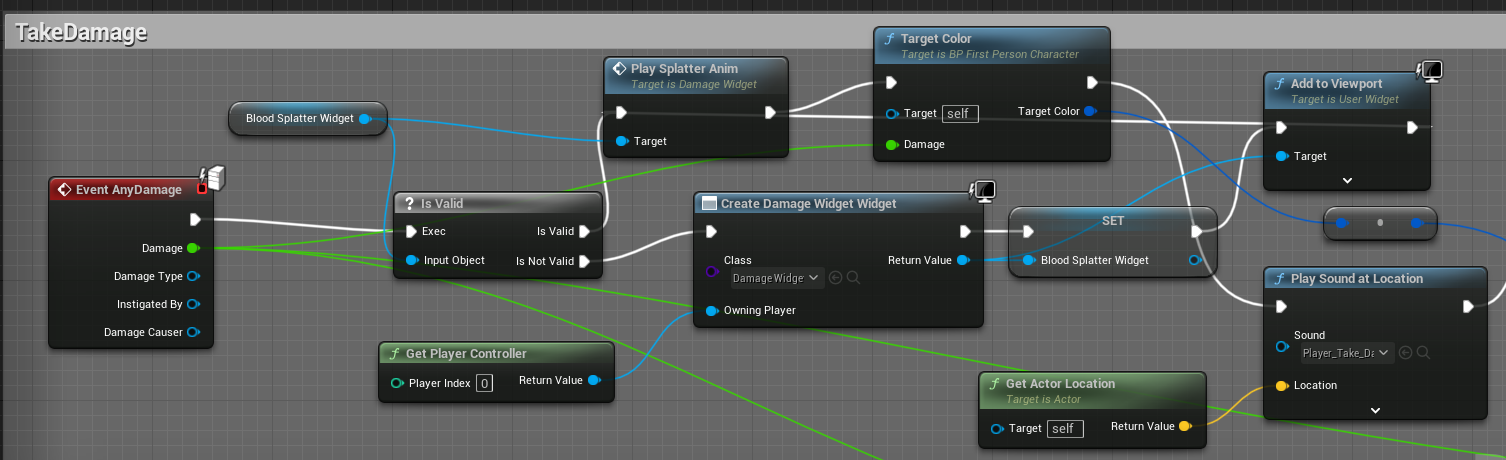Click the SET node exec input pin
Viewport: 1506px width, 460px height.
pyautogui.click(x=1028, y=232)
